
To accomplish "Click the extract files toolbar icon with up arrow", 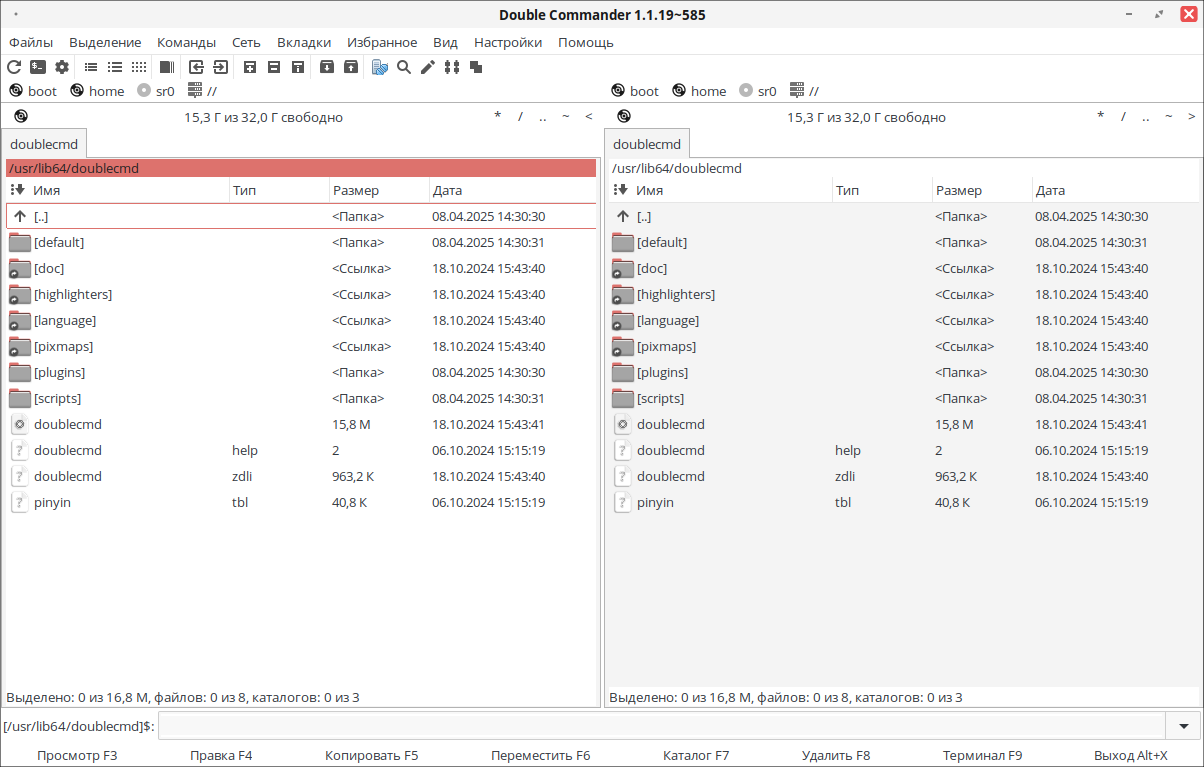I will 351,67.
